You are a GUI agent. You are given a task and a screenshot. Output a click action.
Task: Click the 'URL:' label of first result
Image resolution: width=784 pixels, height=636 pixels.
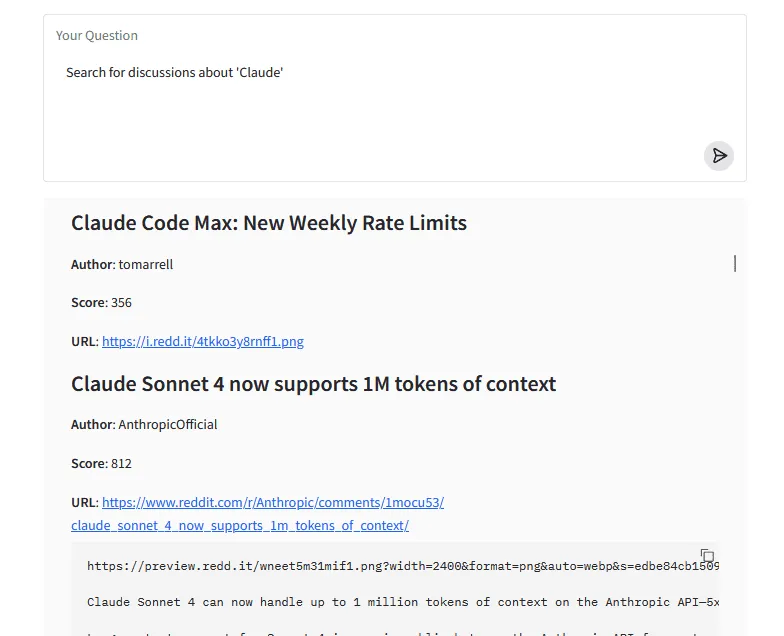(84, 341)
